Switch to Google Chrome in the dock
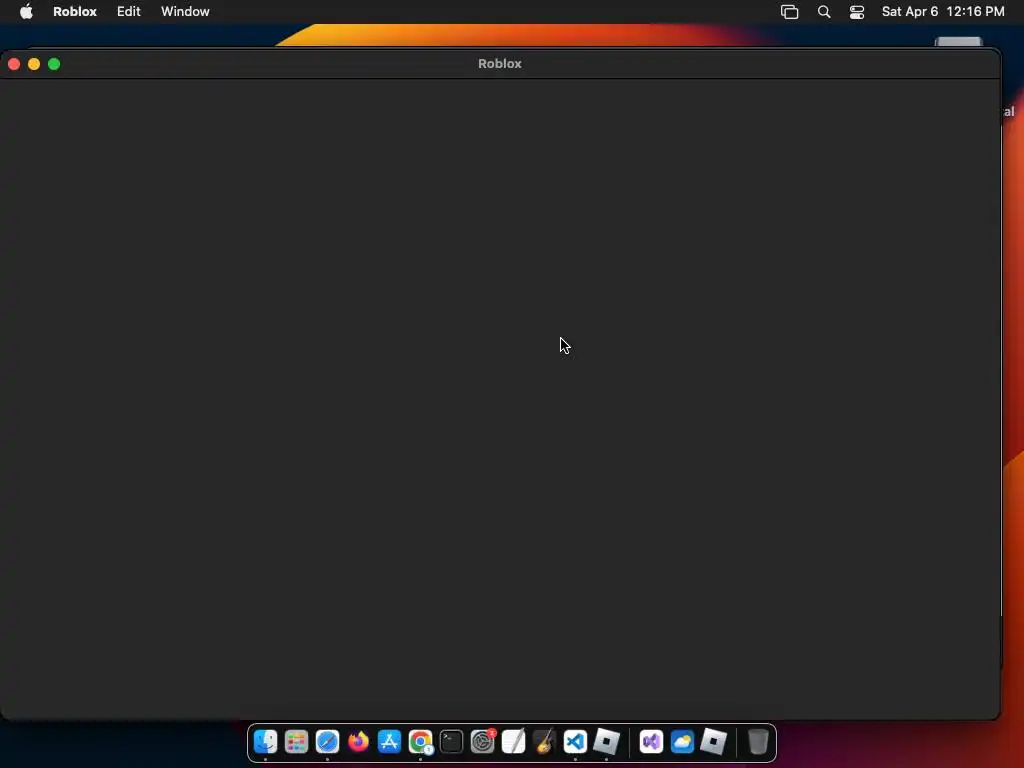 (x=421, y=742)
